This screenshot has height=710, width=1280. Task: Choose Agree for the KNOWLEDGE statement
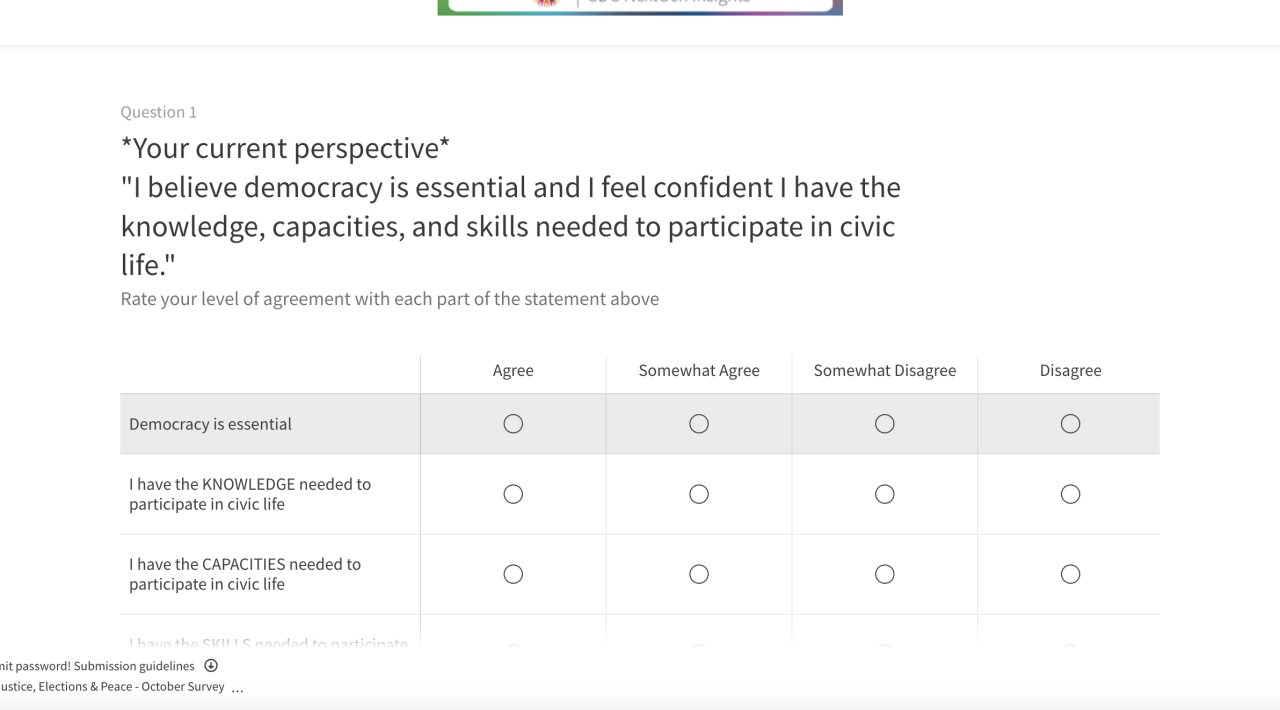513,494
